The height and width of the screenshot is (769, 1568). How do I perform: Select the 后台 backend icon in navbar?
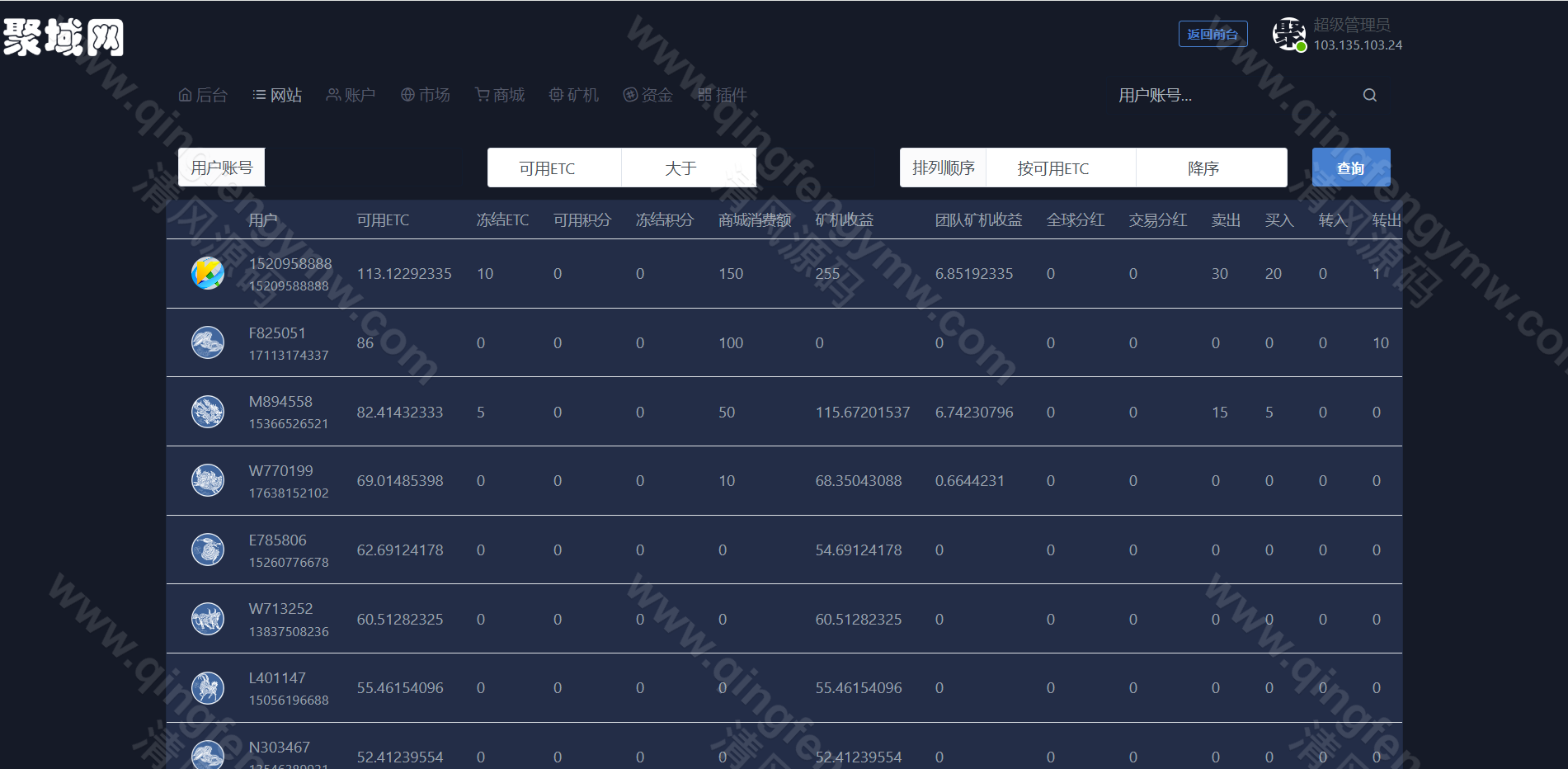[x=185, y=94]
